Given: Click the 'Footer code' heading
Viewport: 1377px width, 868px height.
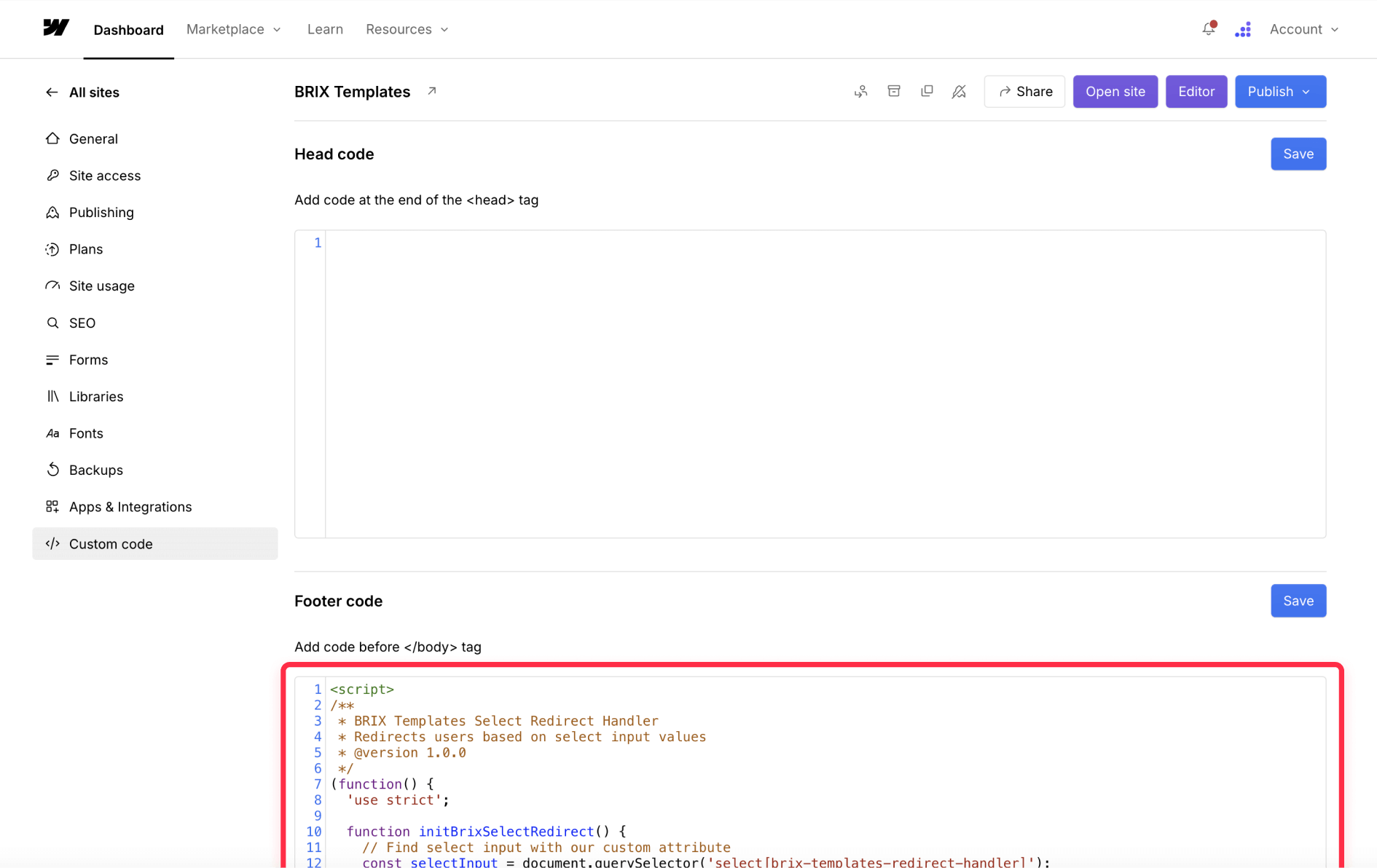Looking at the screenshot, I should pyautogui.click(x=339, y=601).
